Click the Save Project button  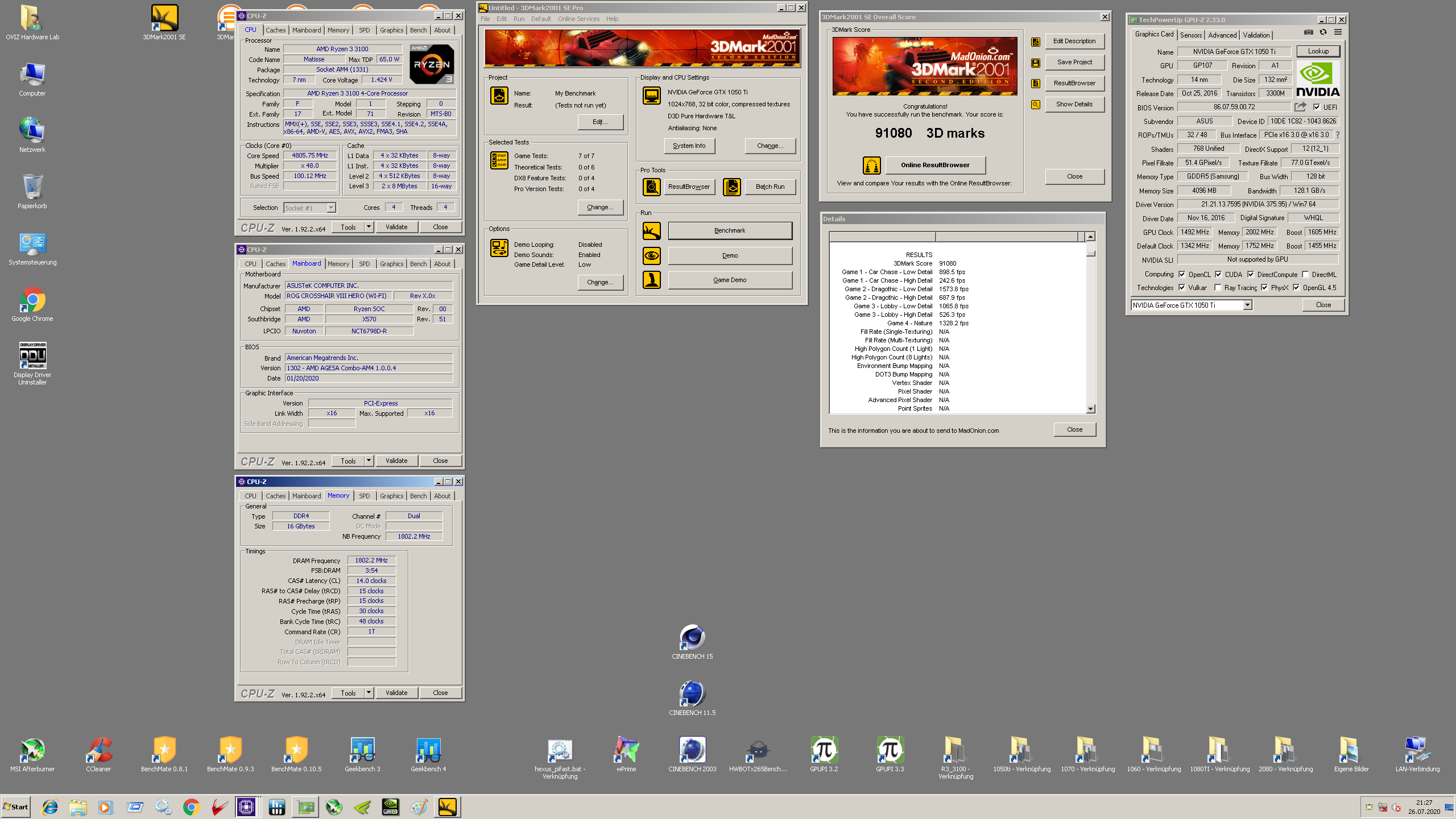coord(1074,63)
